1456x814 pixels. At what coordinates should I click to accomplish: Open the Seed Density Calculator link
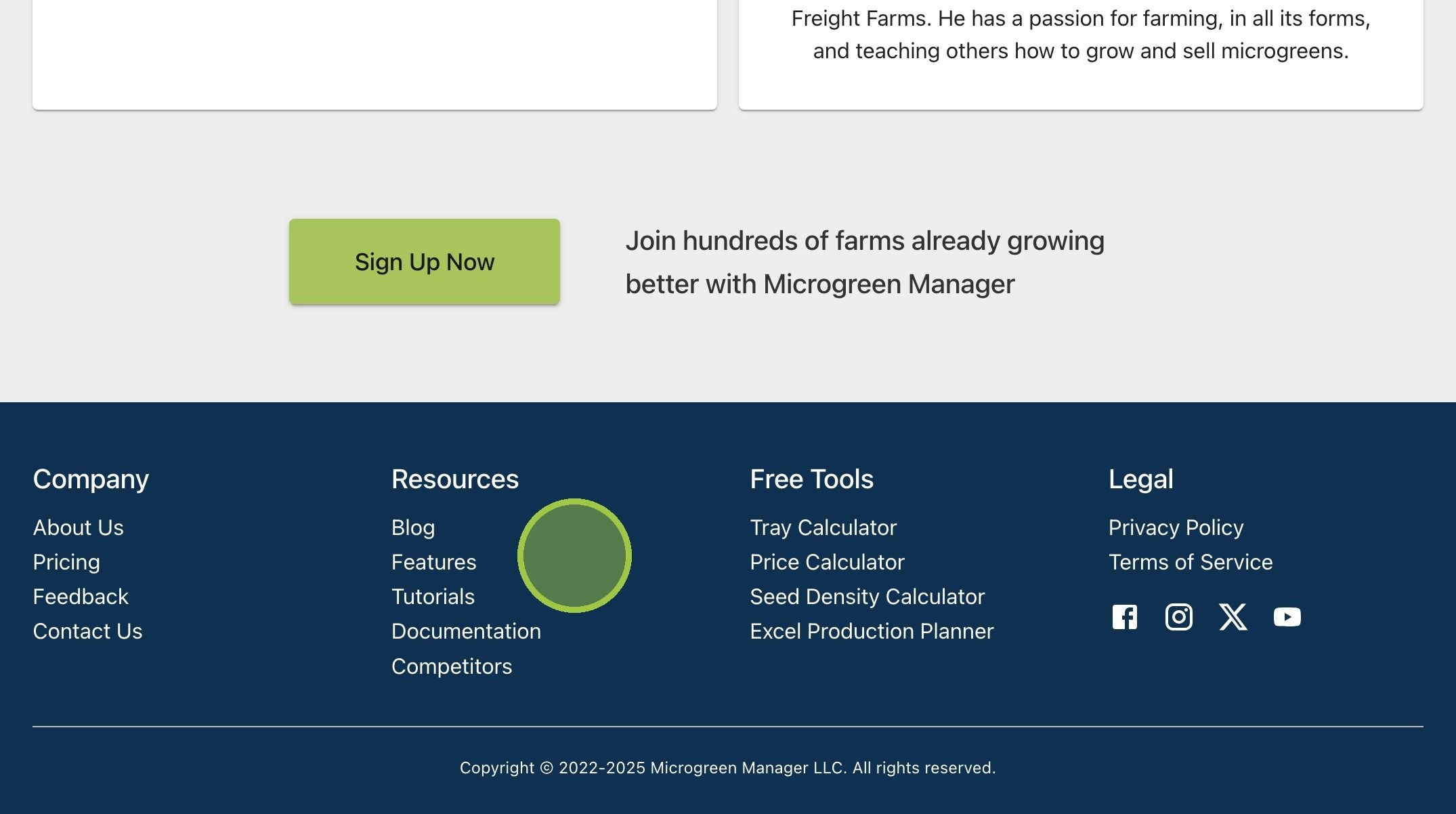(868, 597)
